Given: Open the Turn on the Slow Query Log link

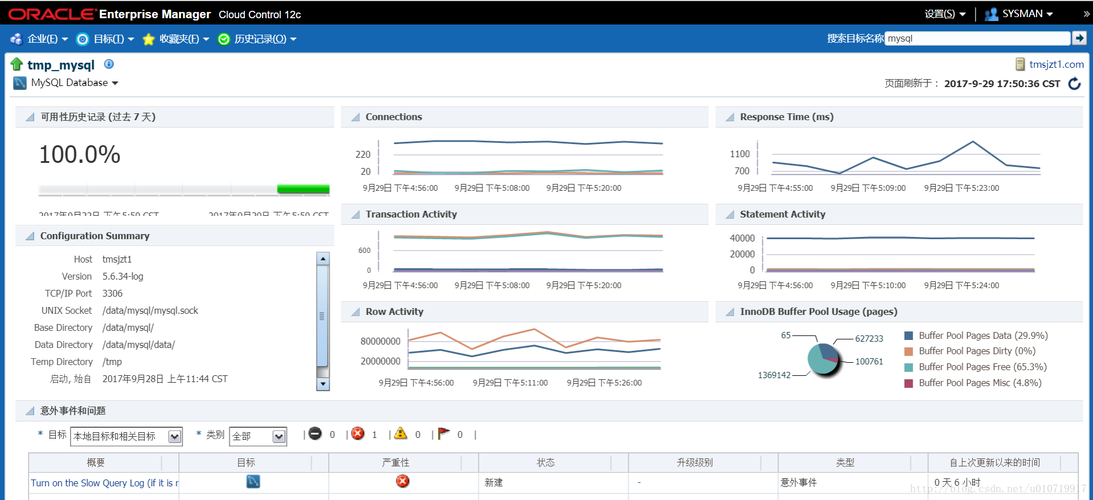Looking at the screenshot, I should click(x=105, y=482).
